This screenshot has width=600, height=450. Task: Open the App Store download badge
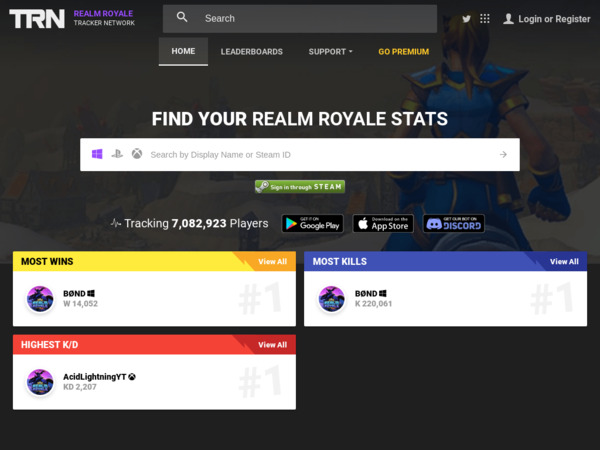[383, 223]
